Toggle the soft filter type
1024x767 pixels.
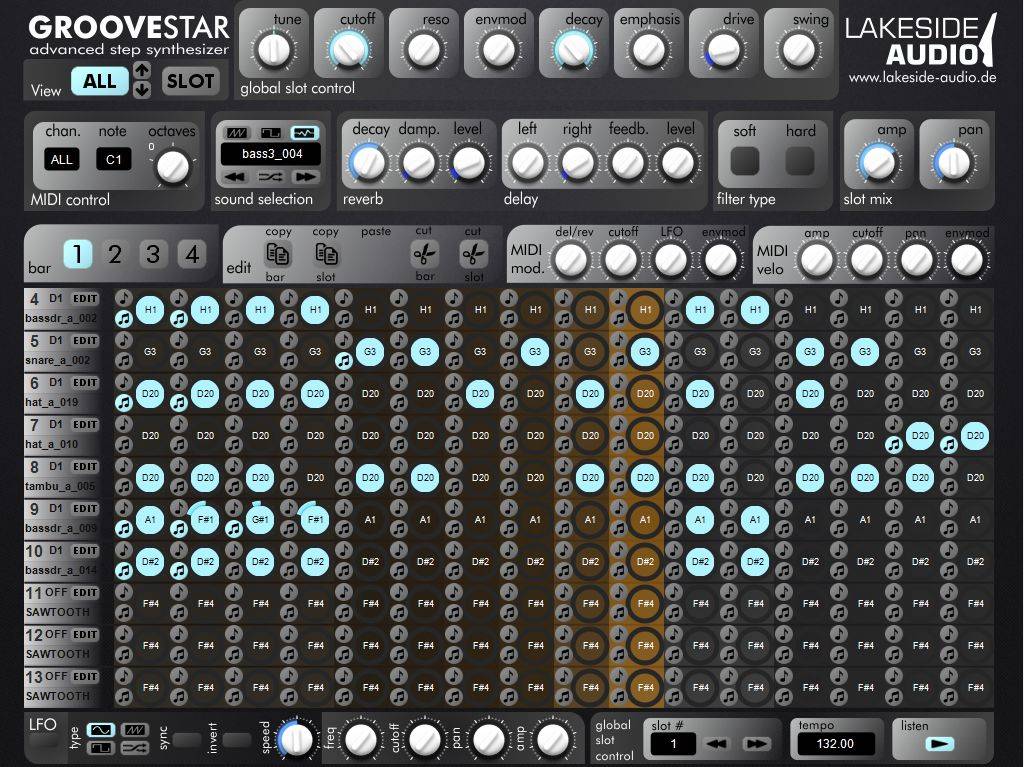tap(745, 160)
